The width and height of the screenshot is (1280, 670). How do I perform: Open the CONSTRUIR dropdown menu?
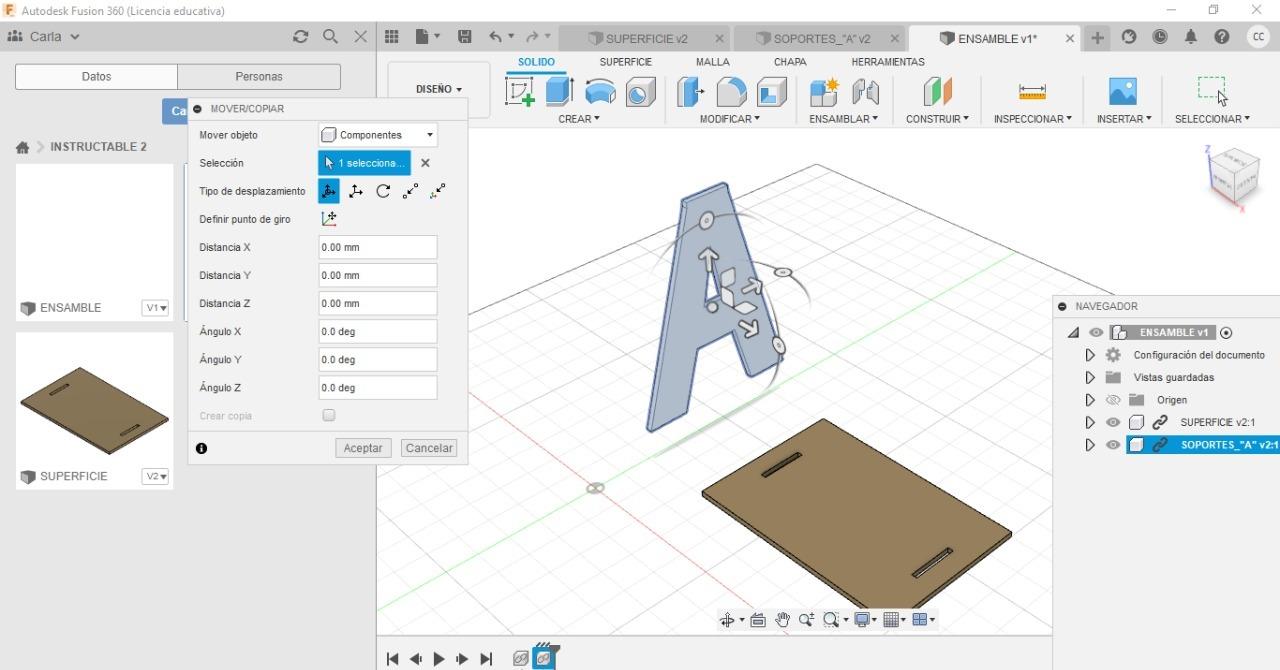tap(937, 119)
